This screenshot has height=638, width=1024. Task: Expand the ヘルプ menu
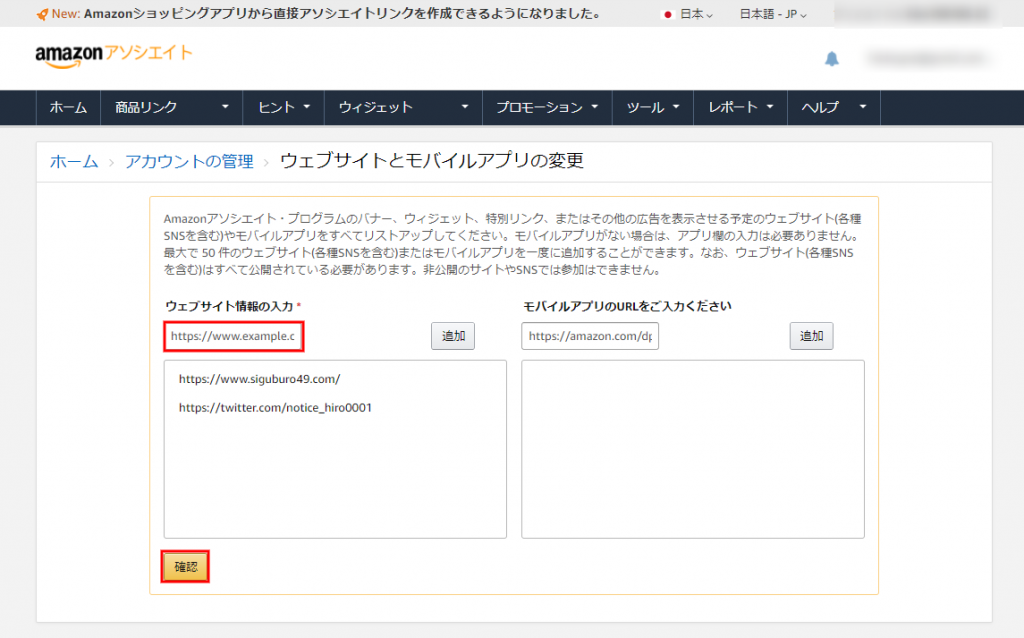(834, 107)
